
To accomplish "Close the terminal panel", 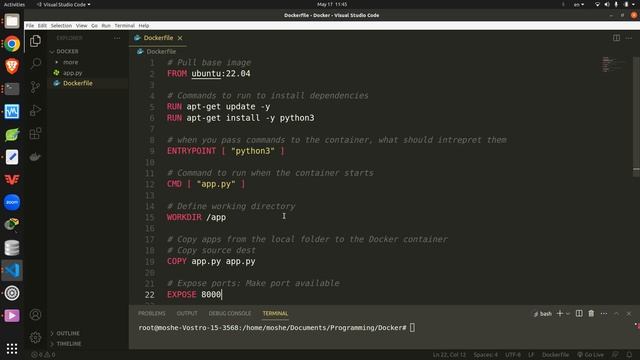I will pyautogui.click(x=629, y=313).
